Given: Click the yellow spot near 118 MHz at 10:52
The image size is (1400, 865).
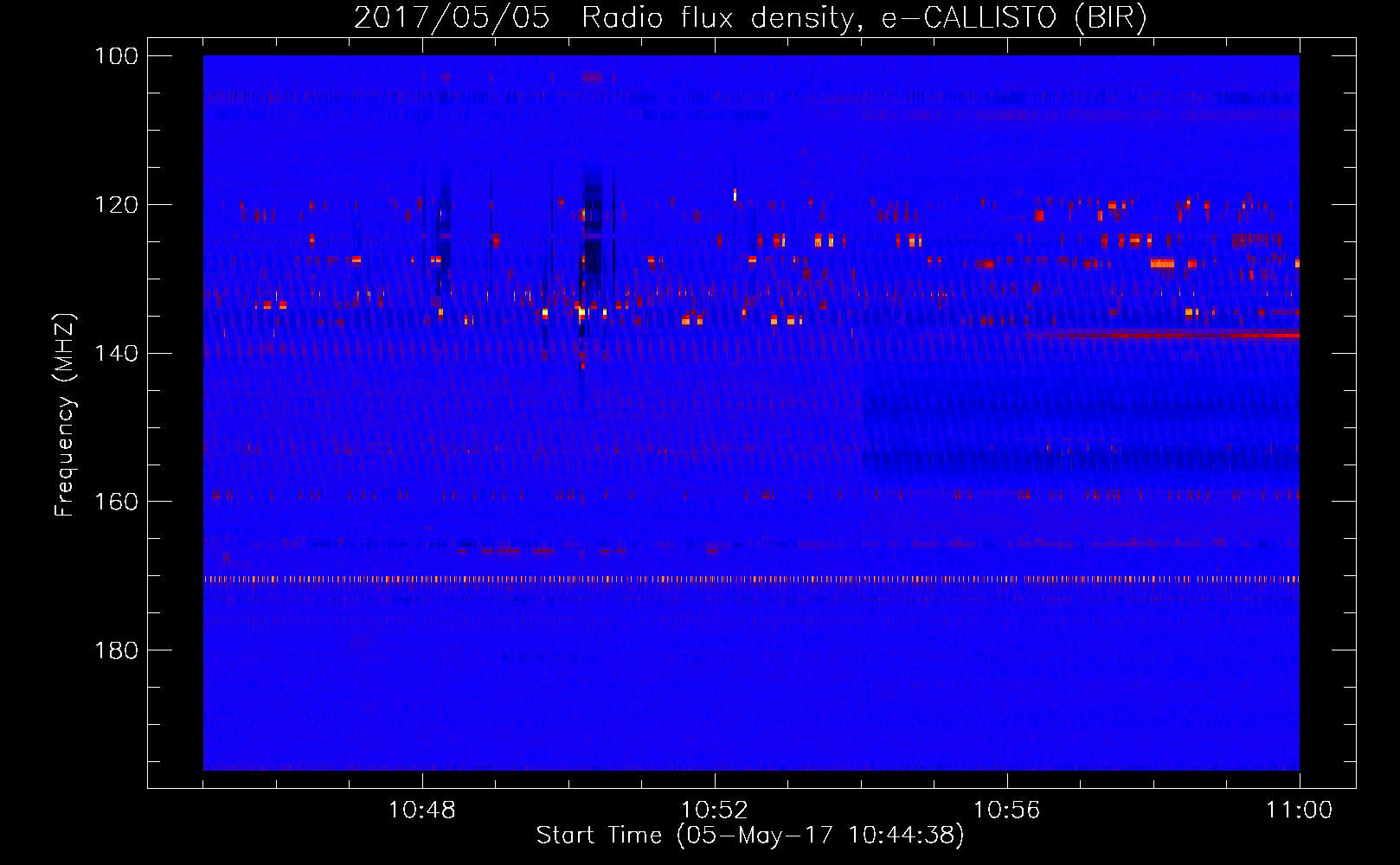Looking at the screenshot, I should (735, 195).
